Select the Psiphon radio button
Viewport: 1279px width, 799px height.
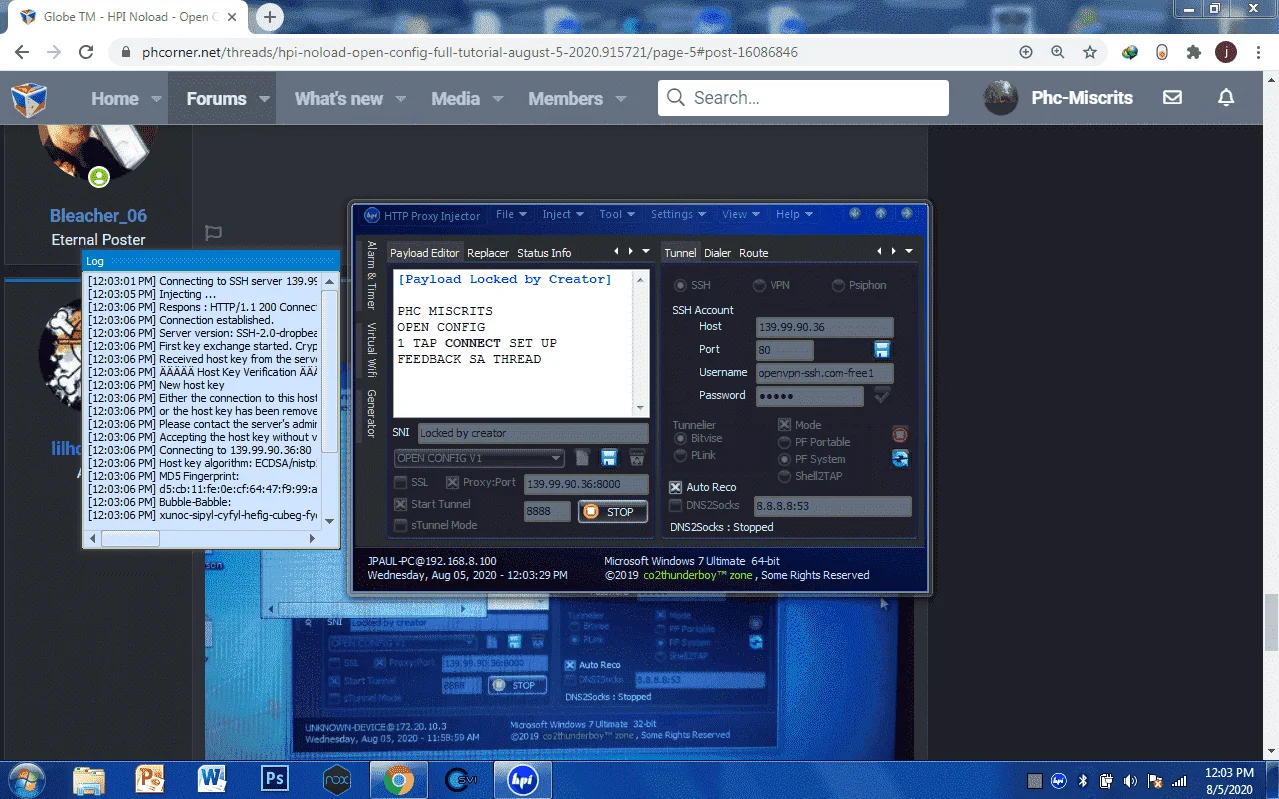click(838, 286)
